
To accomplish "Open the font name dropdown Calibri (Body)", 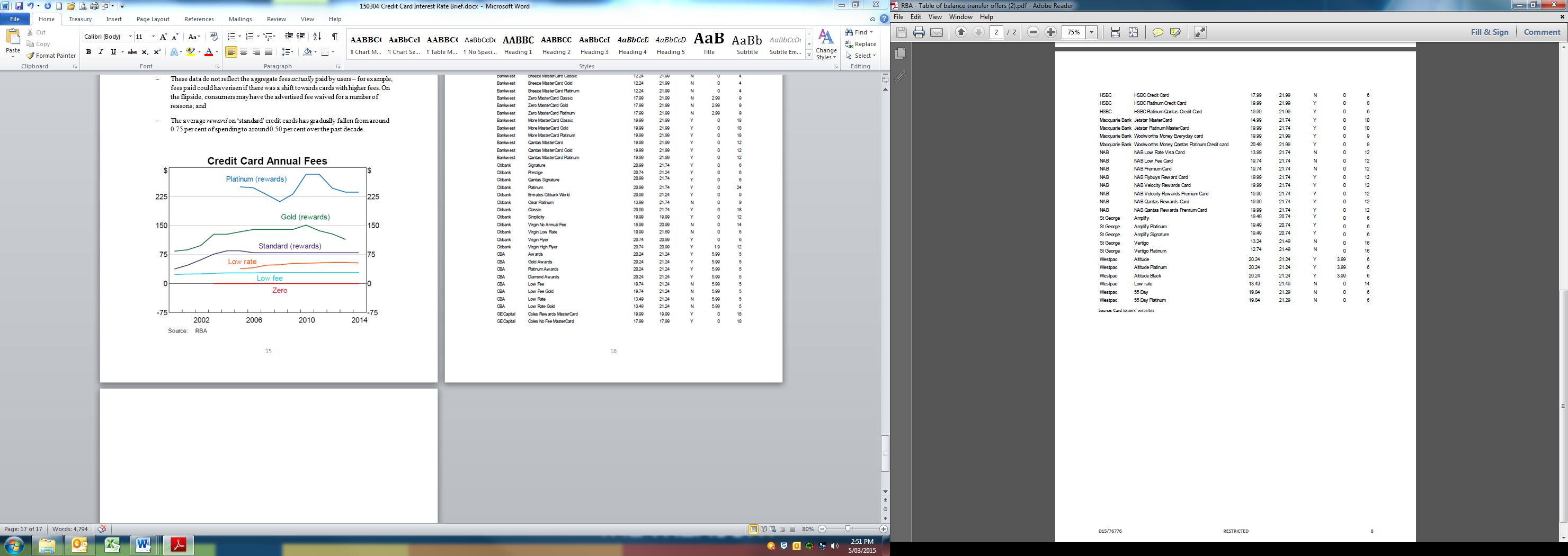I will point(130,37).
